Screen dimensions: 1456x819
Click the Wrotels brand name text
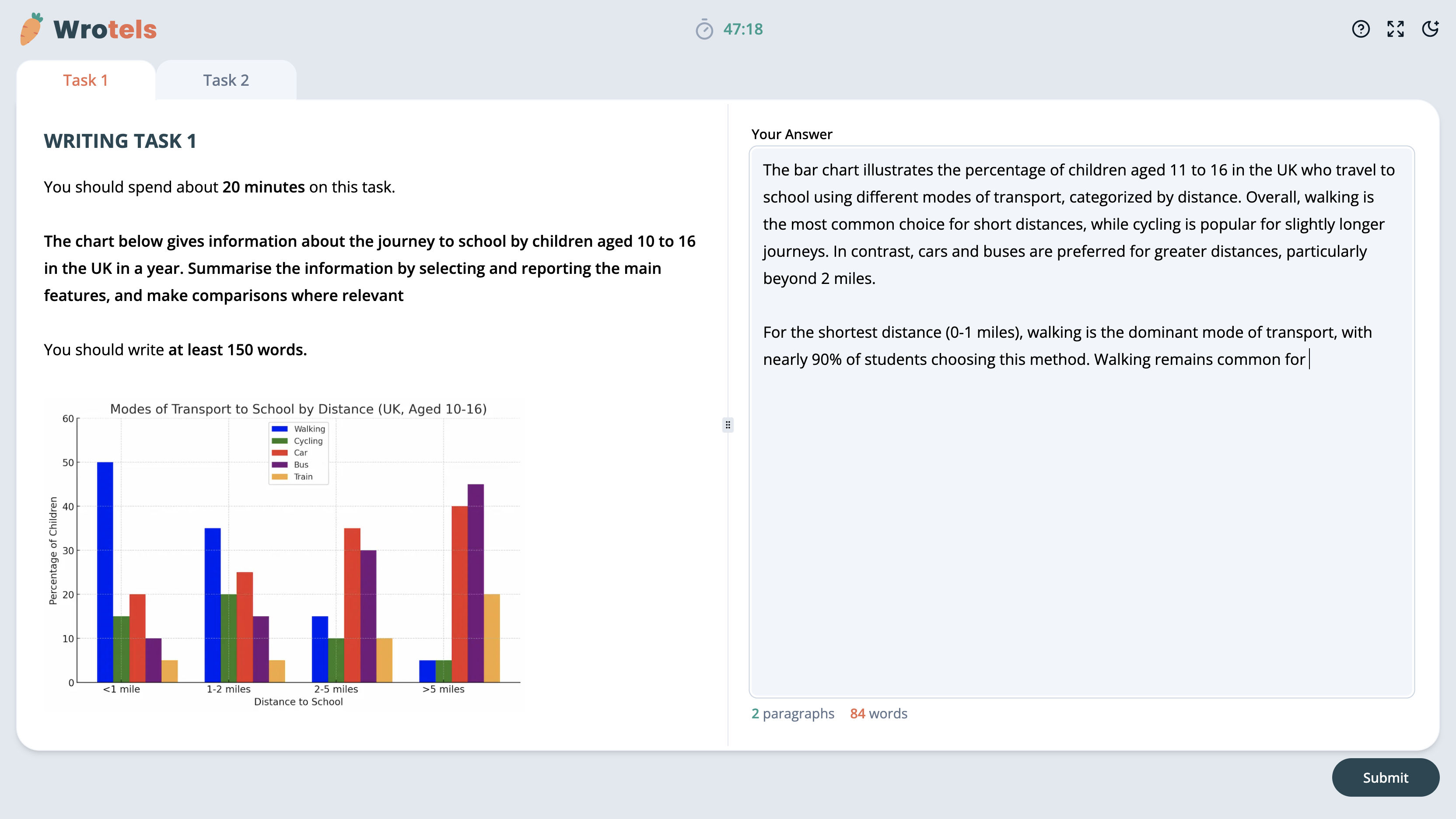tap(105, 29)
